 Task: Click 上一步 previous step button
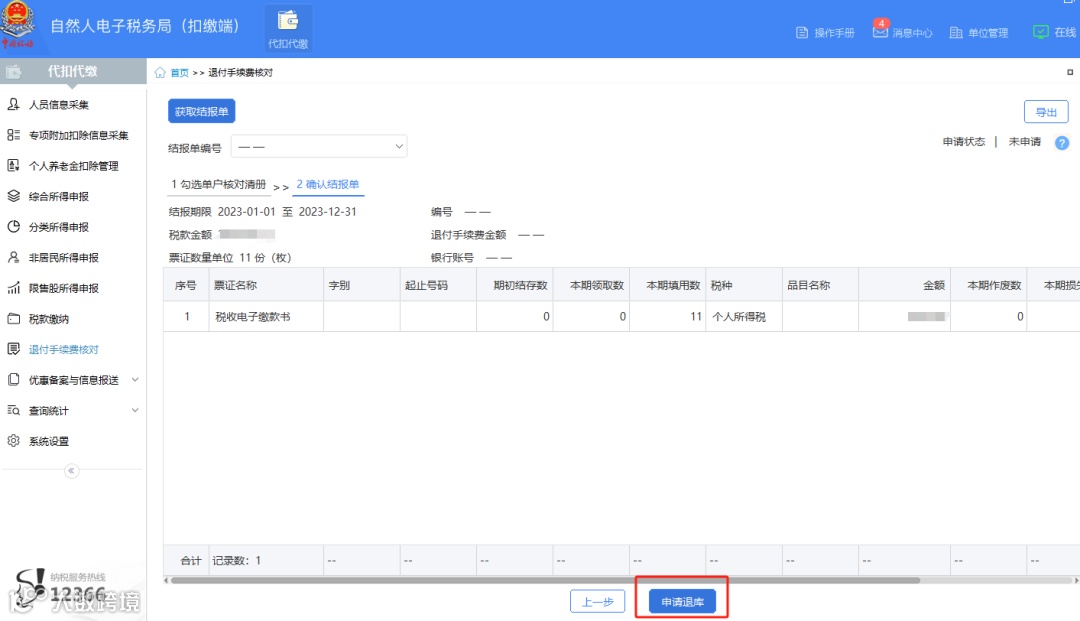click(x=597, y=602)
